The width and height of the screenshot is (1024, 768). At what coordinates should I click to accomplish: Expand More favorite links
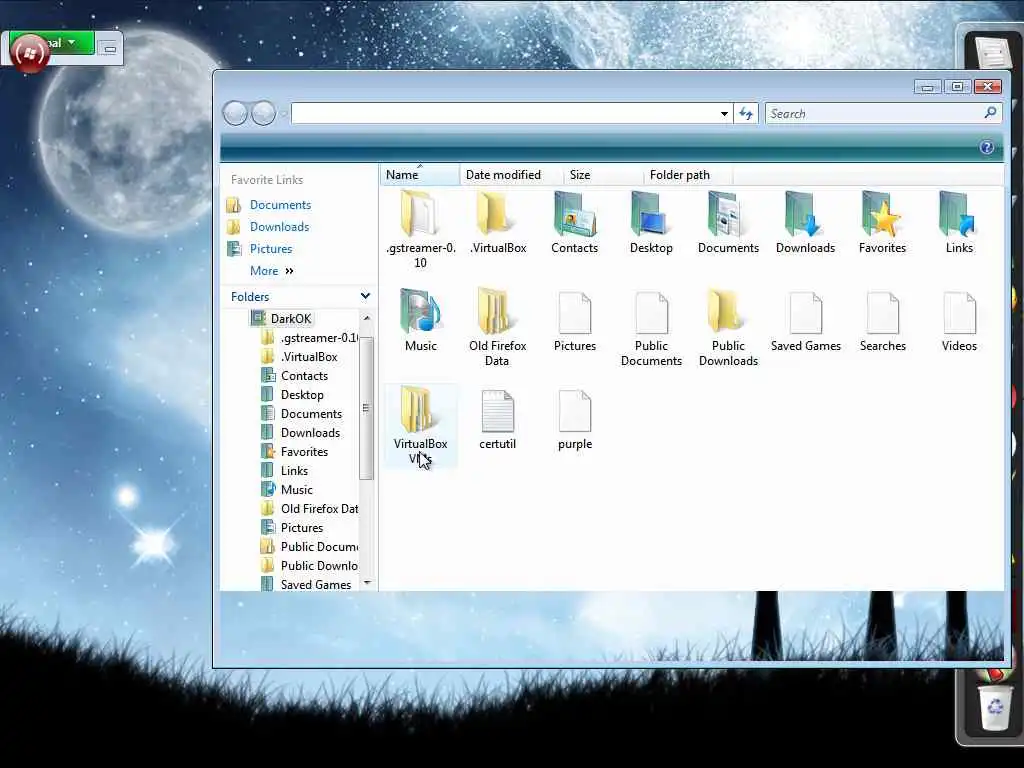tap(272, 270)
